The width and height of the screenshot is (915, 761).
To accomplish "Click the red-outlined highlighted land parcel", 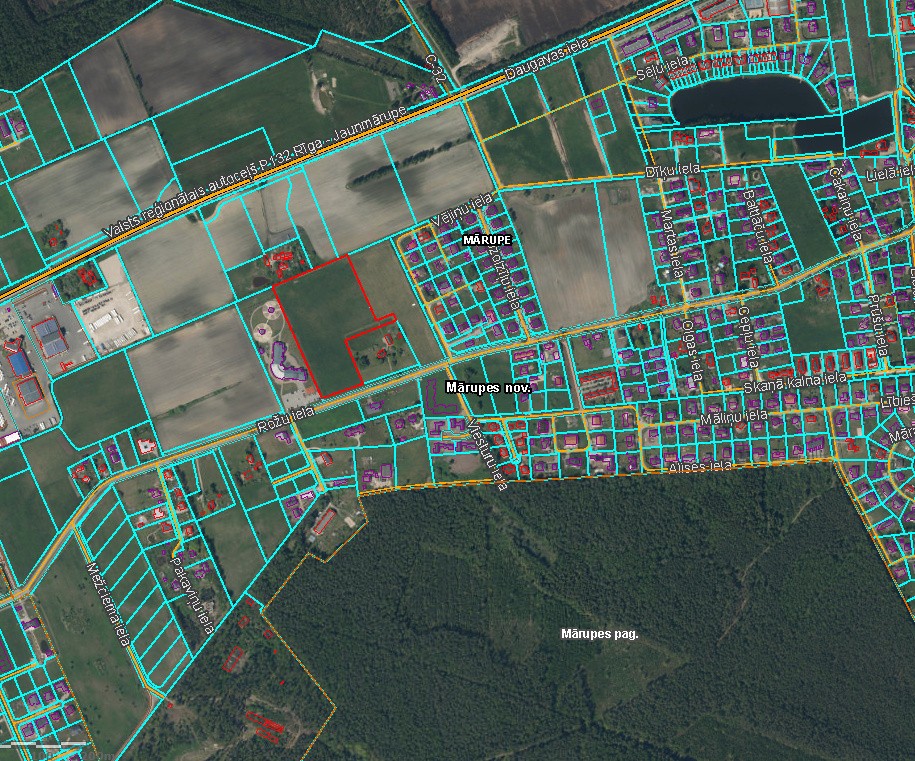I will click(320, 320).
